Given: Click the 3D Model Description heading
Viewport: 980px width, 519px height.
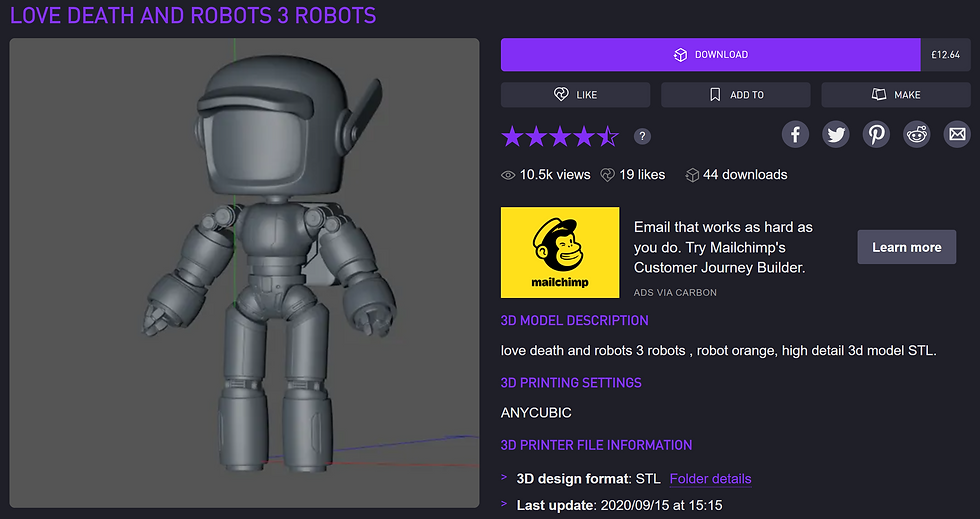Looking at the screenshot, I should [574, 320].
